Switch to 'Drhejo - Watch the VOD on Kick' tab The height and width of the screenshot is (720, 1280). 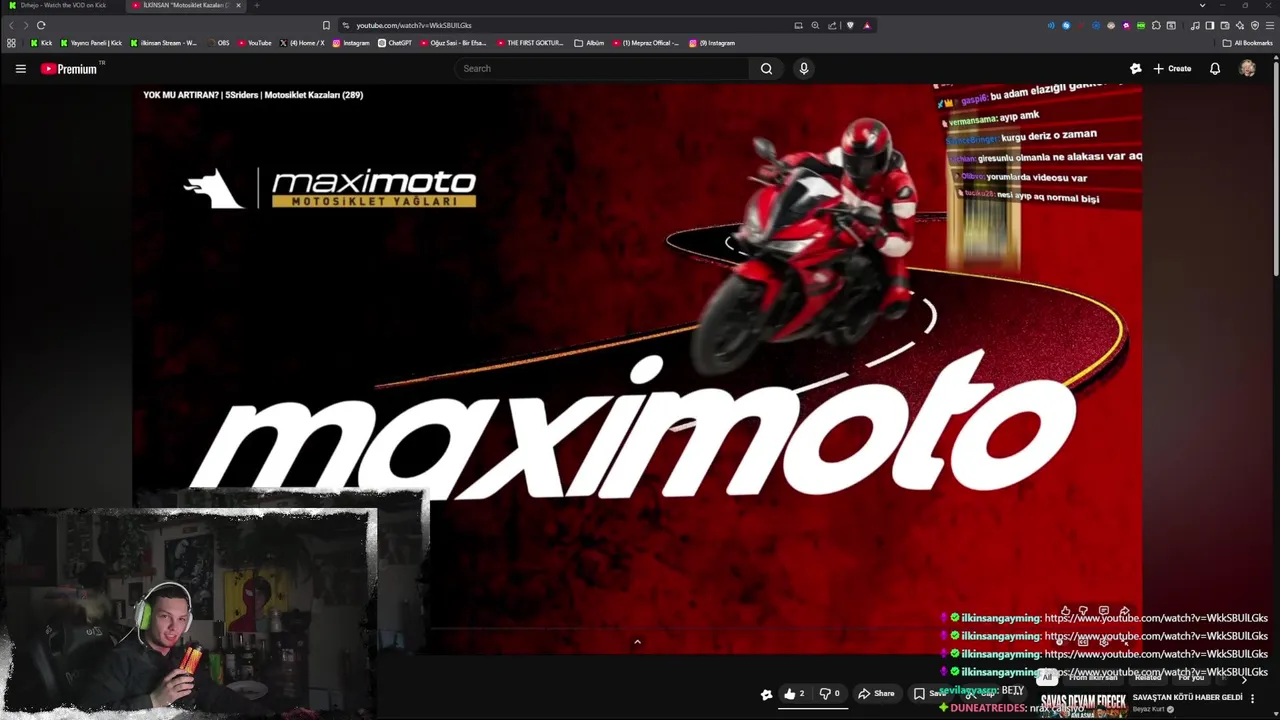[x=62, y=5]
